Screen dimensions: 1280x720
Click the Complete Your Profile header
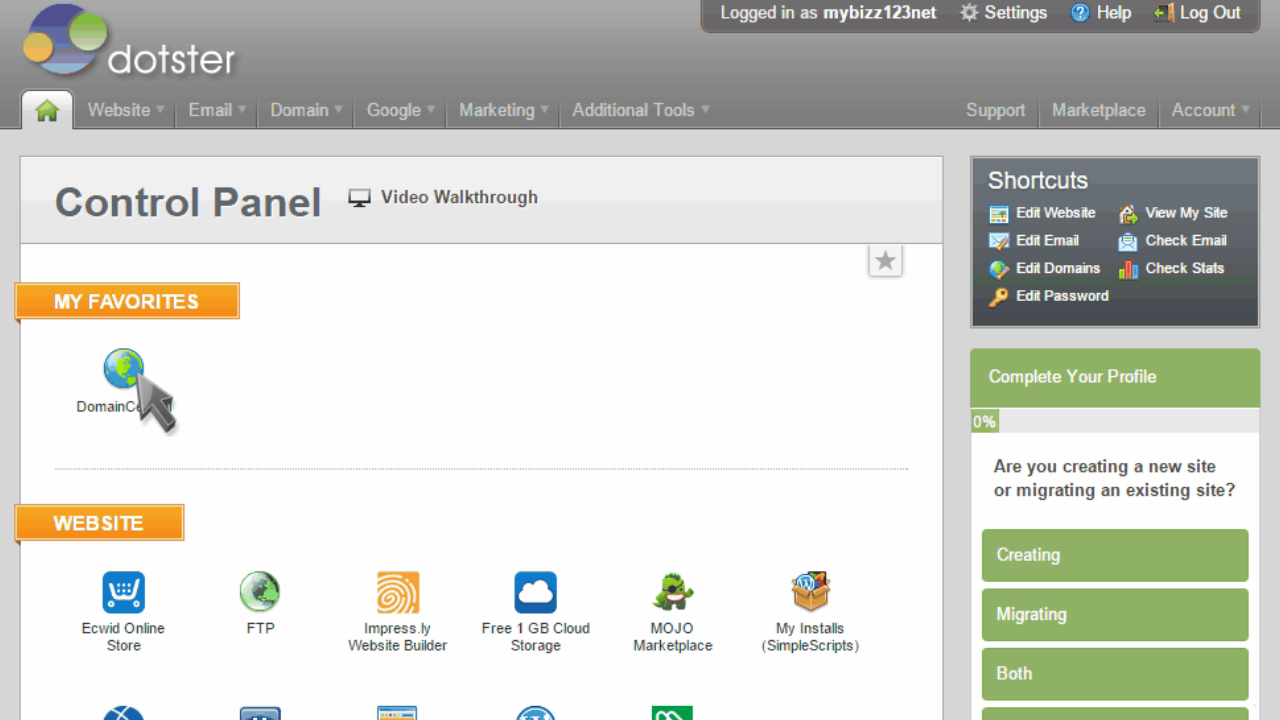1115,377
